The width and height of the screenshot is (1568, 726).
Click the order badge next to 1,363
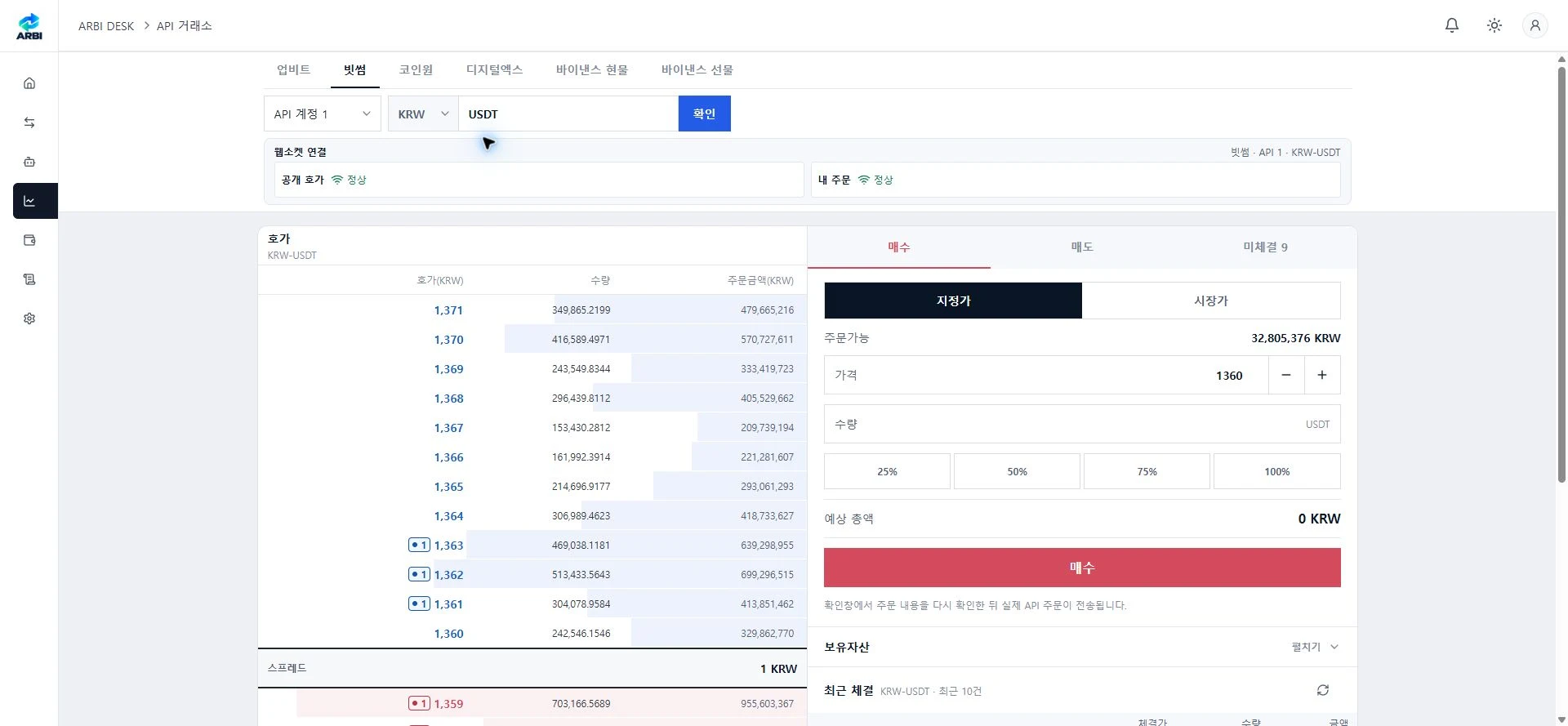click(x=419, y=545)
